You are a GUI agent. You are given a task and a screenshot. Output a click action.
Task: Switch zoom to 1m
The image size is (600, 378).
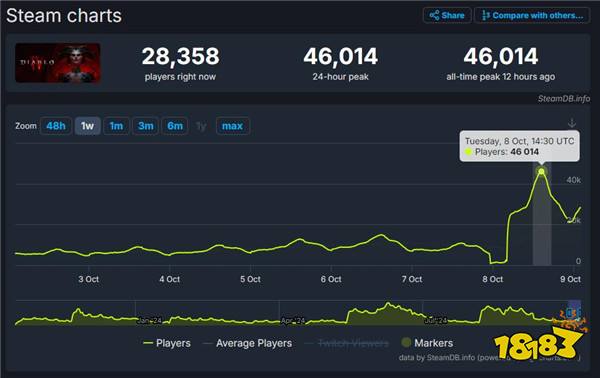[116, 126]
